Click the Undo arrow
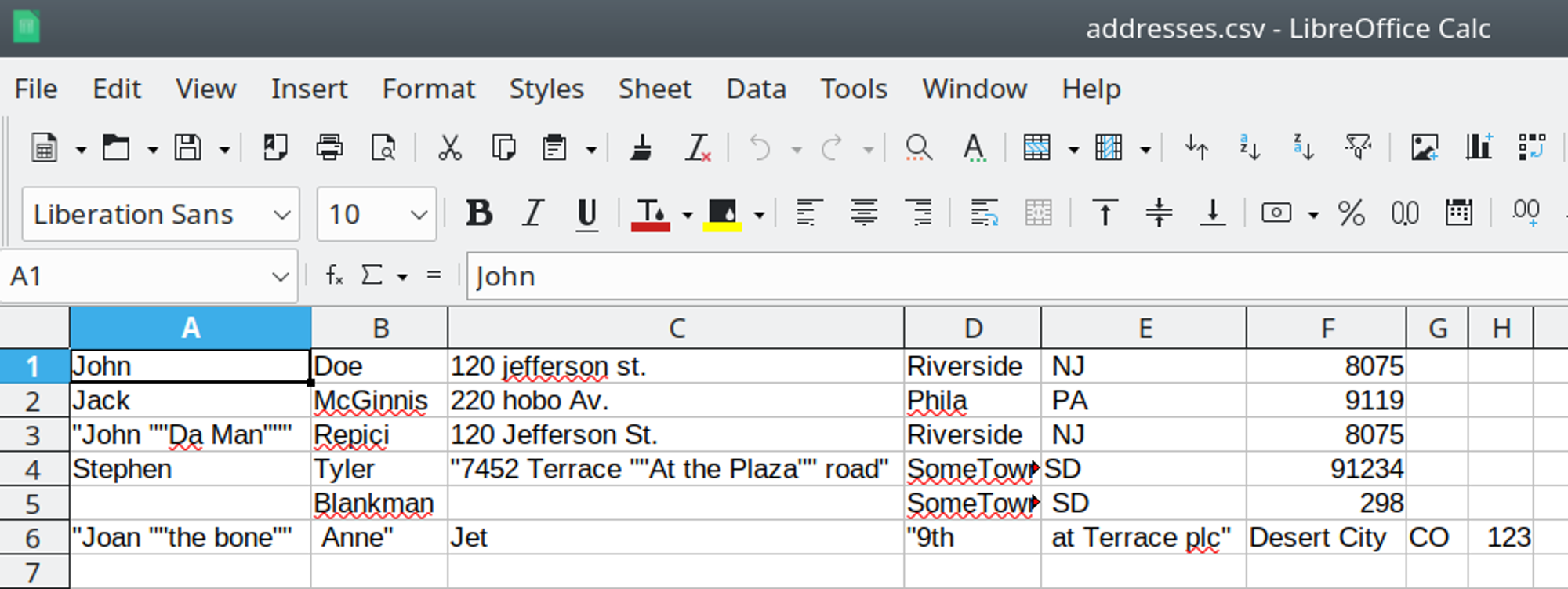The width and height of the screenshot is (1568, 589). [760, 147]
